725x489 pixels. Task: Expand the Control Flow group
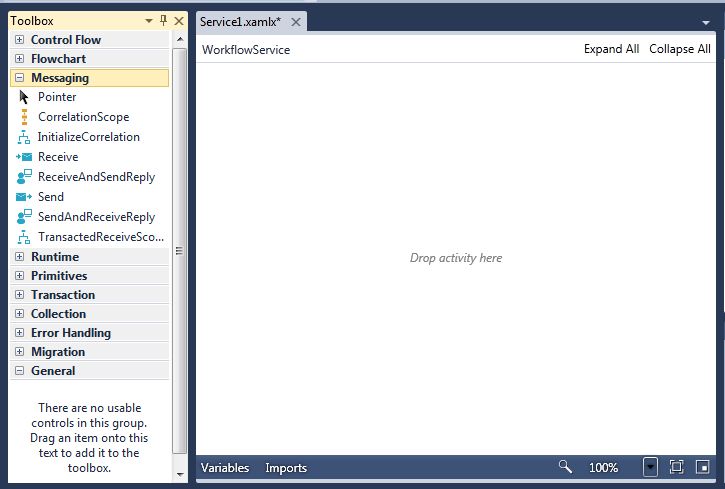(19, 40)
